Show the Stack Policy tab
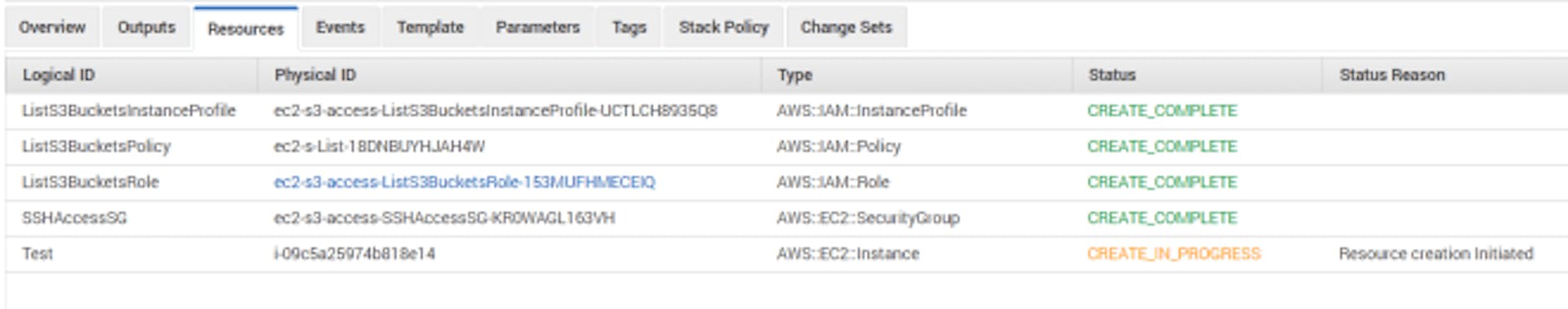This screenshot has width=1568, height=309. pos(724,27)
